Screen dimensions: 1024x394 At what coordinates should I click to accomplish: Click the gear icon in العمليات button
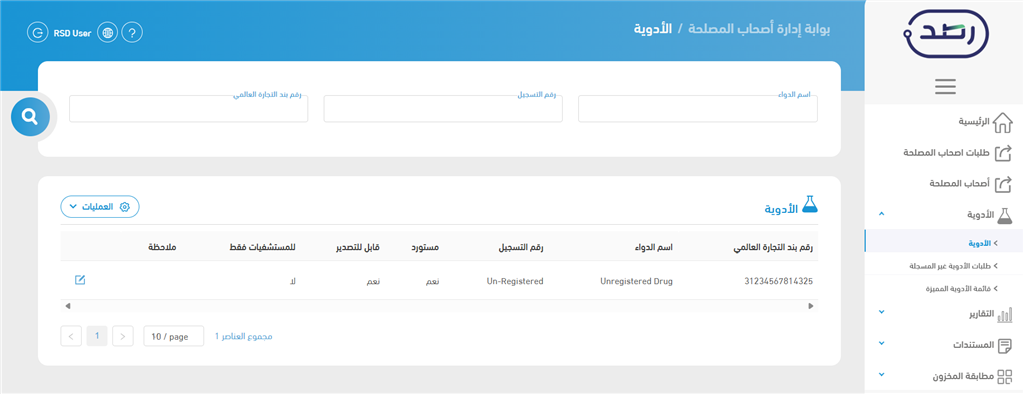click(125, 206)
